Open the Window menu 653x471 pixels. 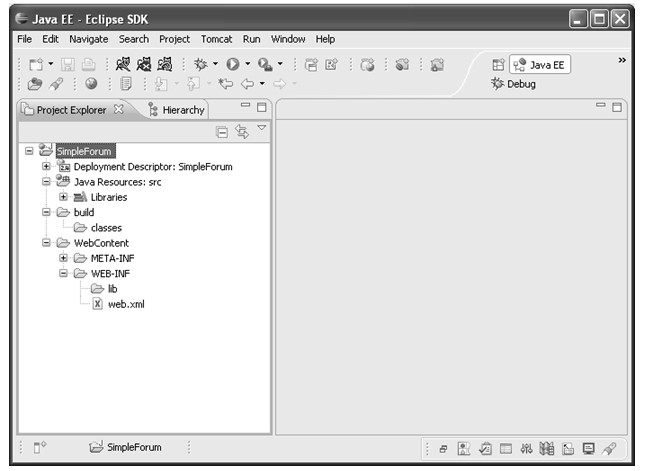pyautogui.click(x=288, y=39)
